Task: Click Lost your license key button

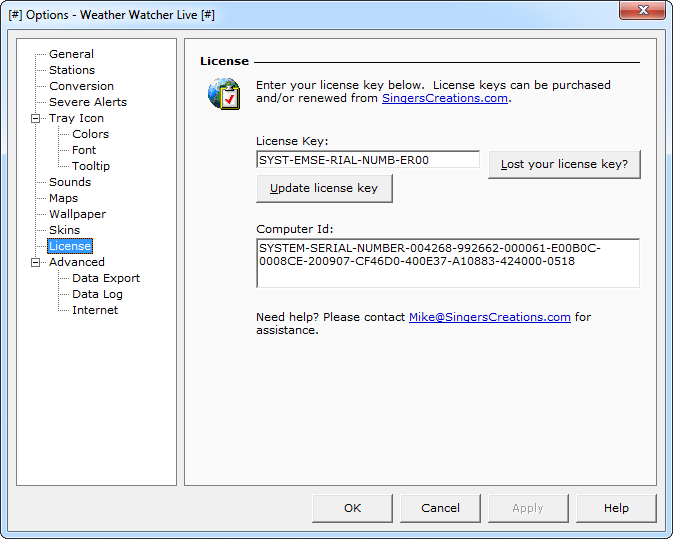Action: [x=564, y=164]
